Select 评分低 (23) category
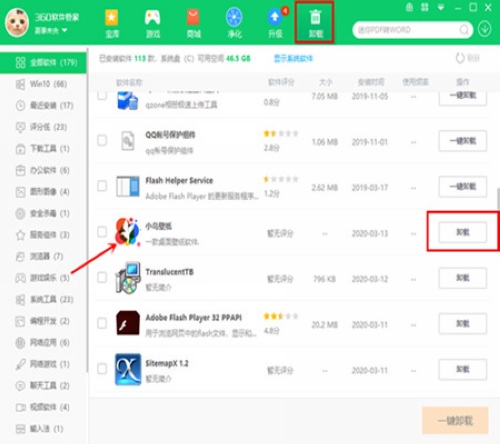The image size is (500, 444). tap(43, 127)
